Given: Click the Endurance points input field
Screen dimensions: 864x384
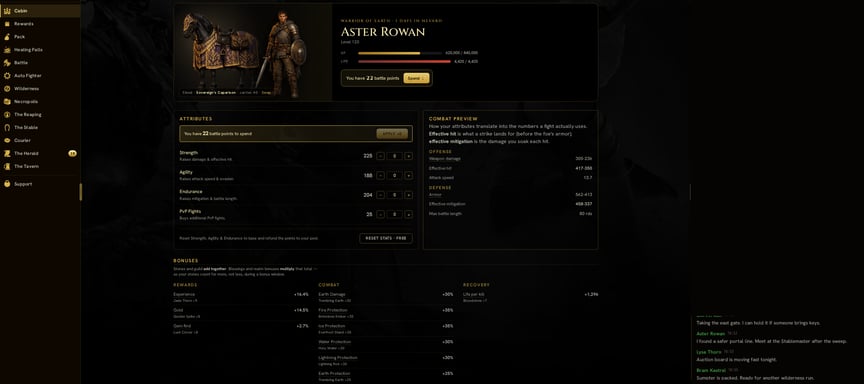Looking at the screenshot, I should (395, 194).
